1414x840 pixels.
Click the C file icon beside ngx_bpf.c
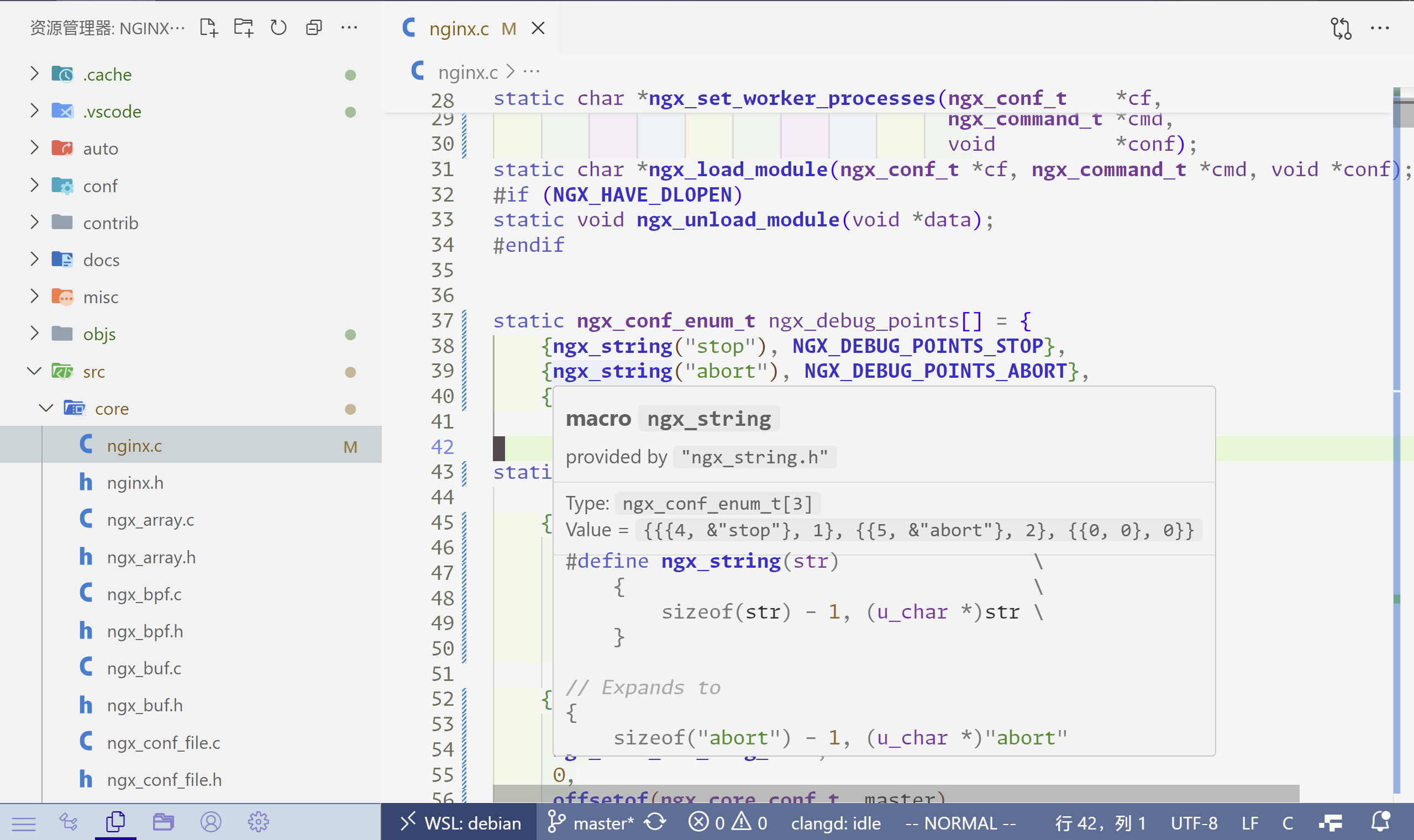pyautogui.click(x=86, y=593)
